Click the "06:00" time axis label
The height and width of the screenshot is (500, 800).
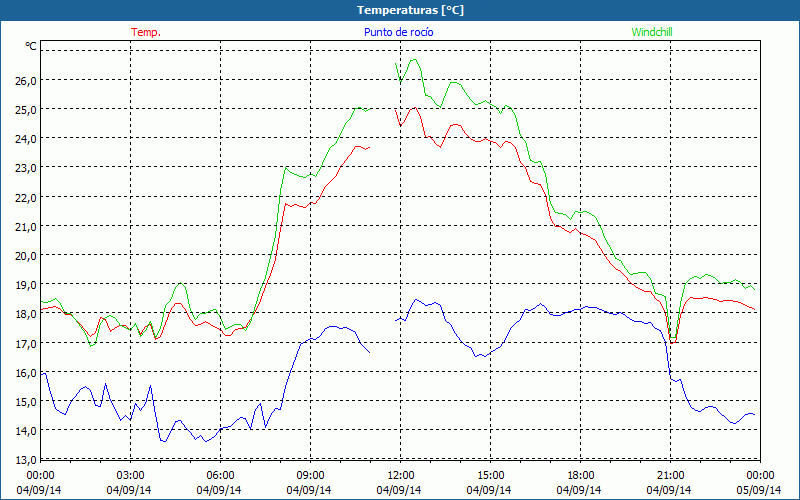coord(219,476)
